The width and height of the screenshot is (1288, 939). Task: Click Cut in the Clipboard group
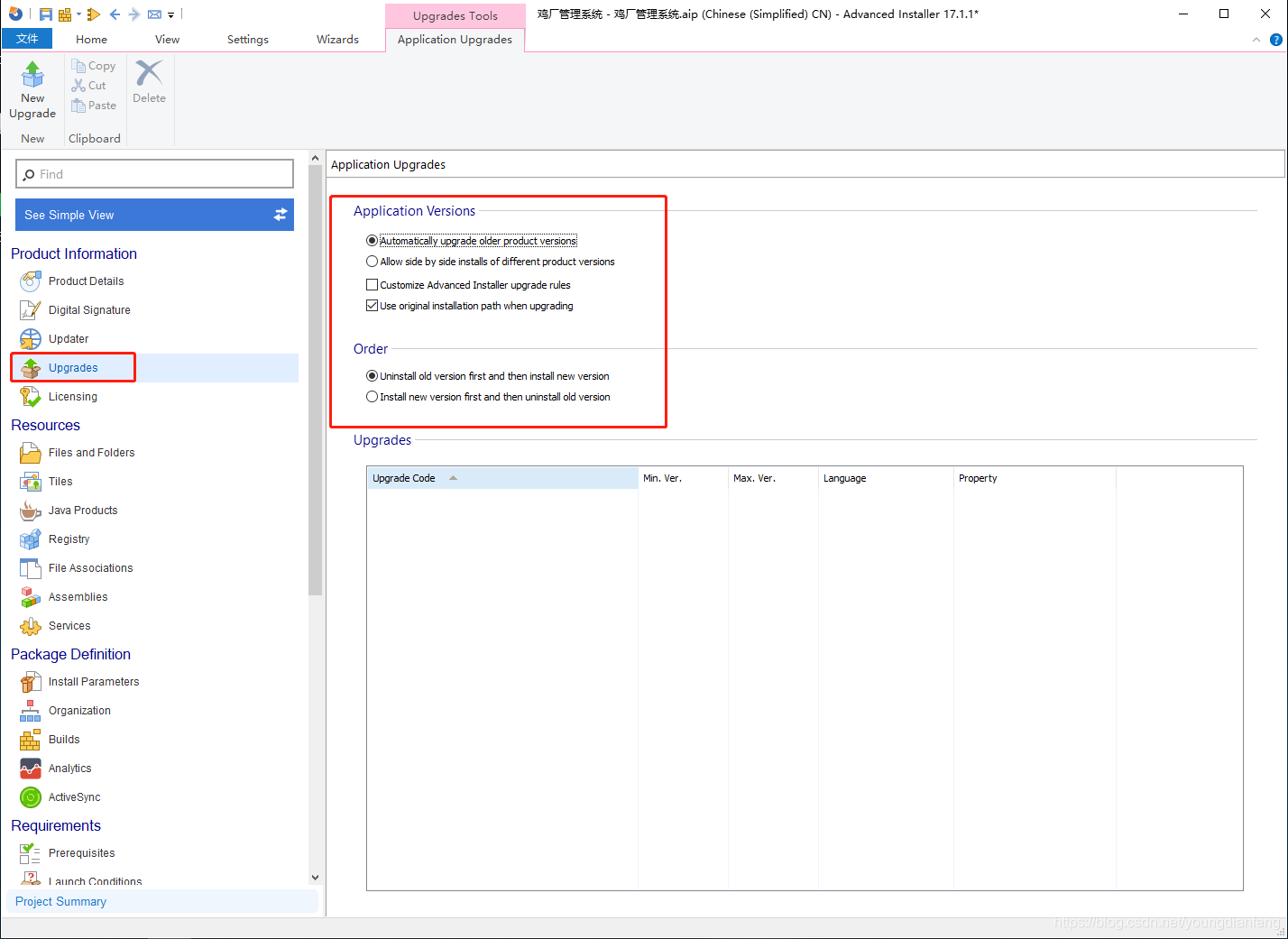[x=89, y=86]
